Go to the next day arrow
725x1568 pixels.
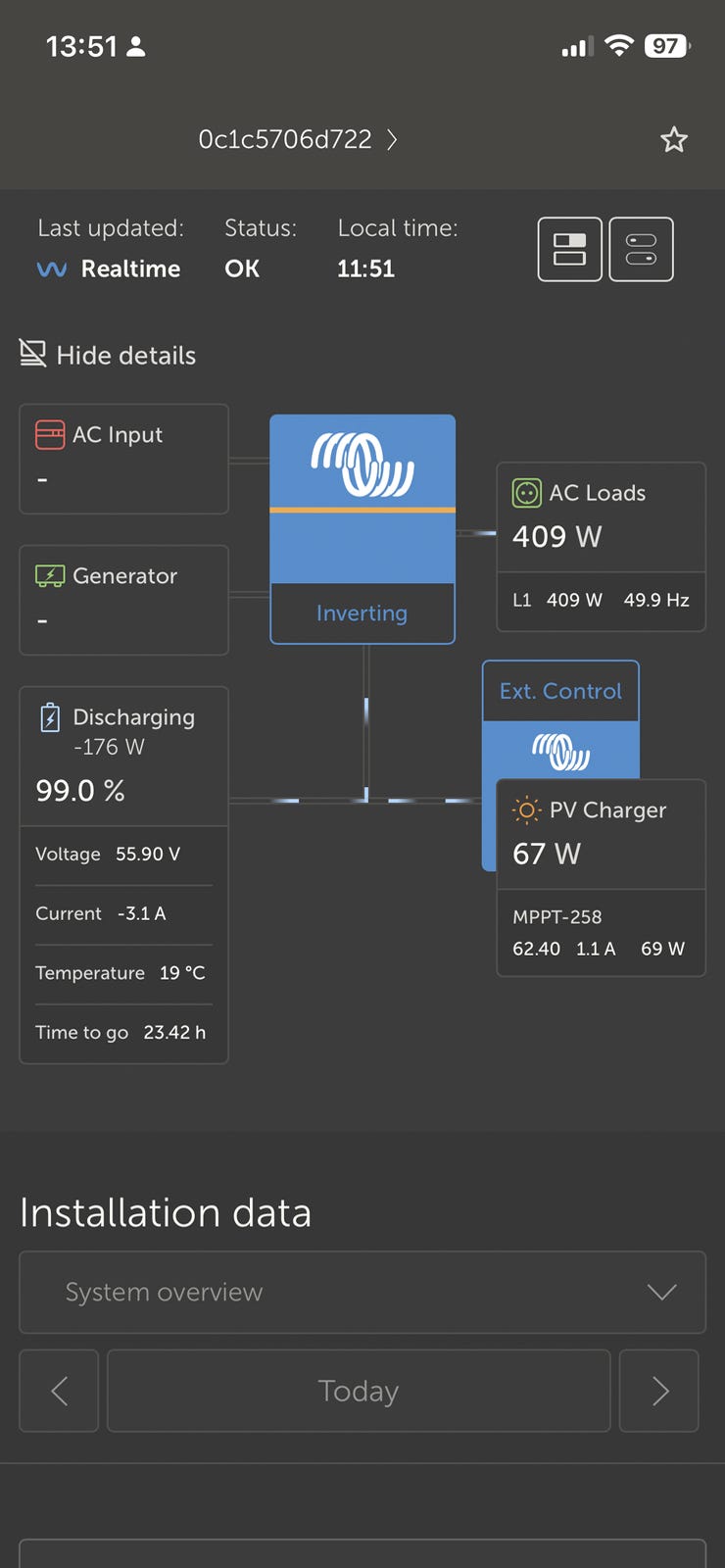pos(659,1391)
